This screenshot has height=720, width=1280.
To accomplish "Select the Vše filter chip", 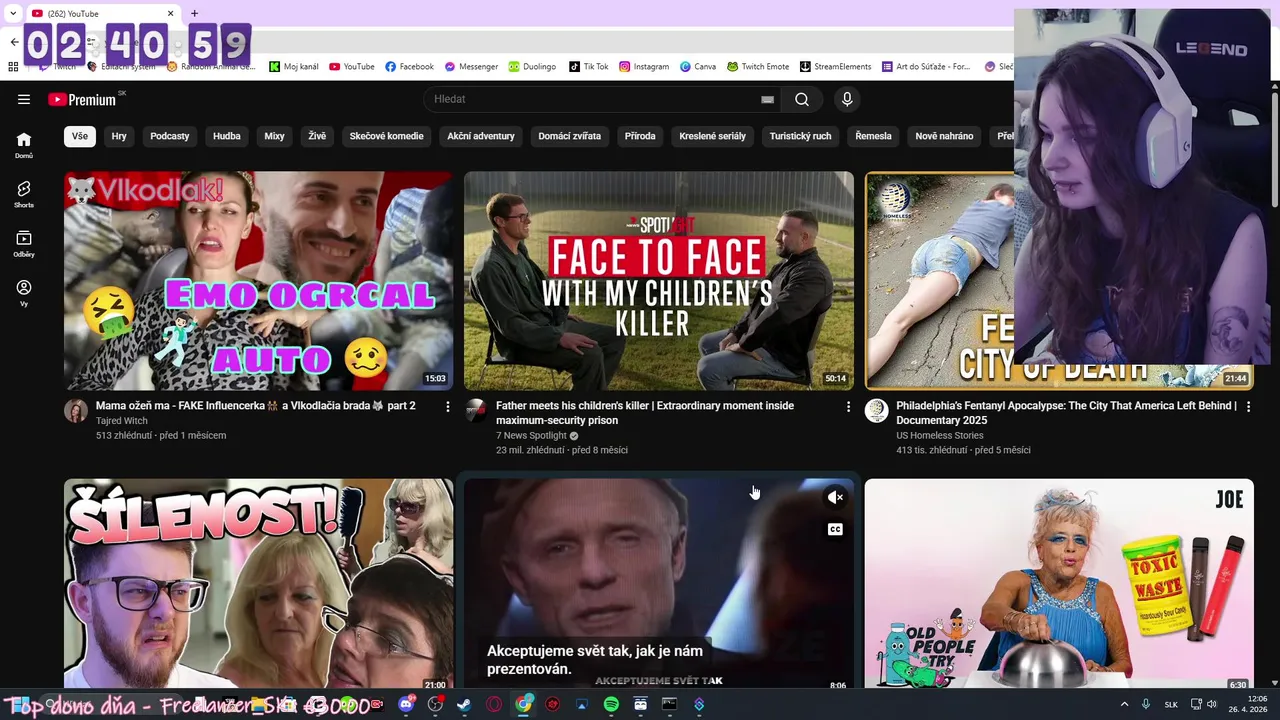I will (80, 136).
